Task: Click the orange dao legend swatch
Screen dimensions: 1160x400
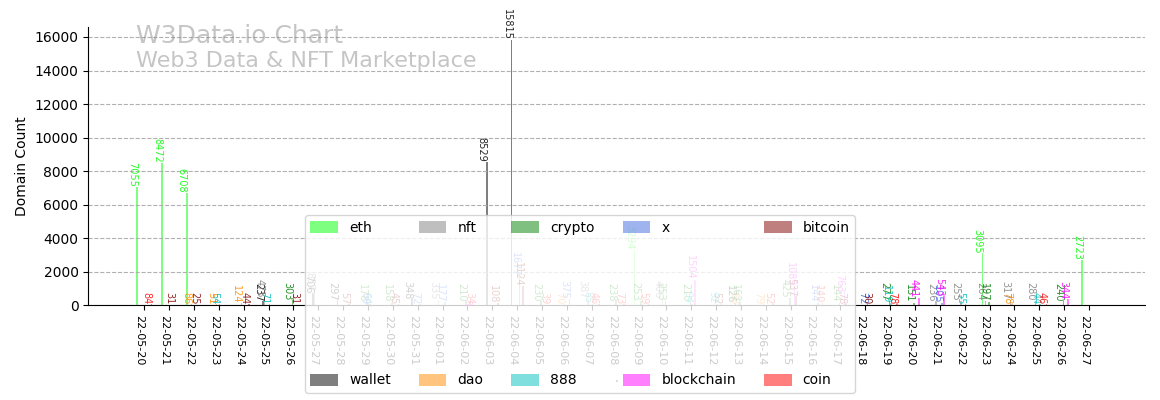Action: pyautogui.click(x=433, y=380)
